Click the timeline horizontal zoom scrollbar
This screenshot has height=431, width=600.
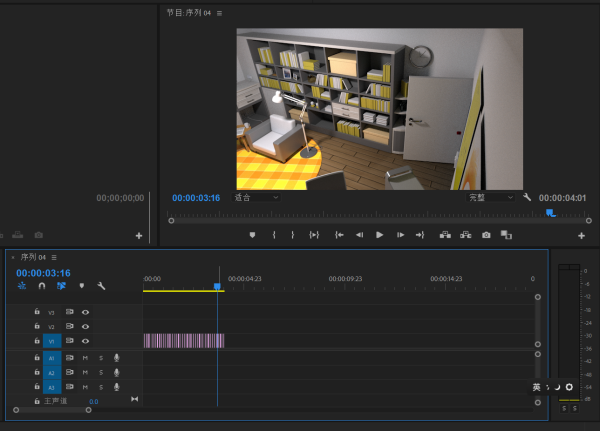coord(52,410)
